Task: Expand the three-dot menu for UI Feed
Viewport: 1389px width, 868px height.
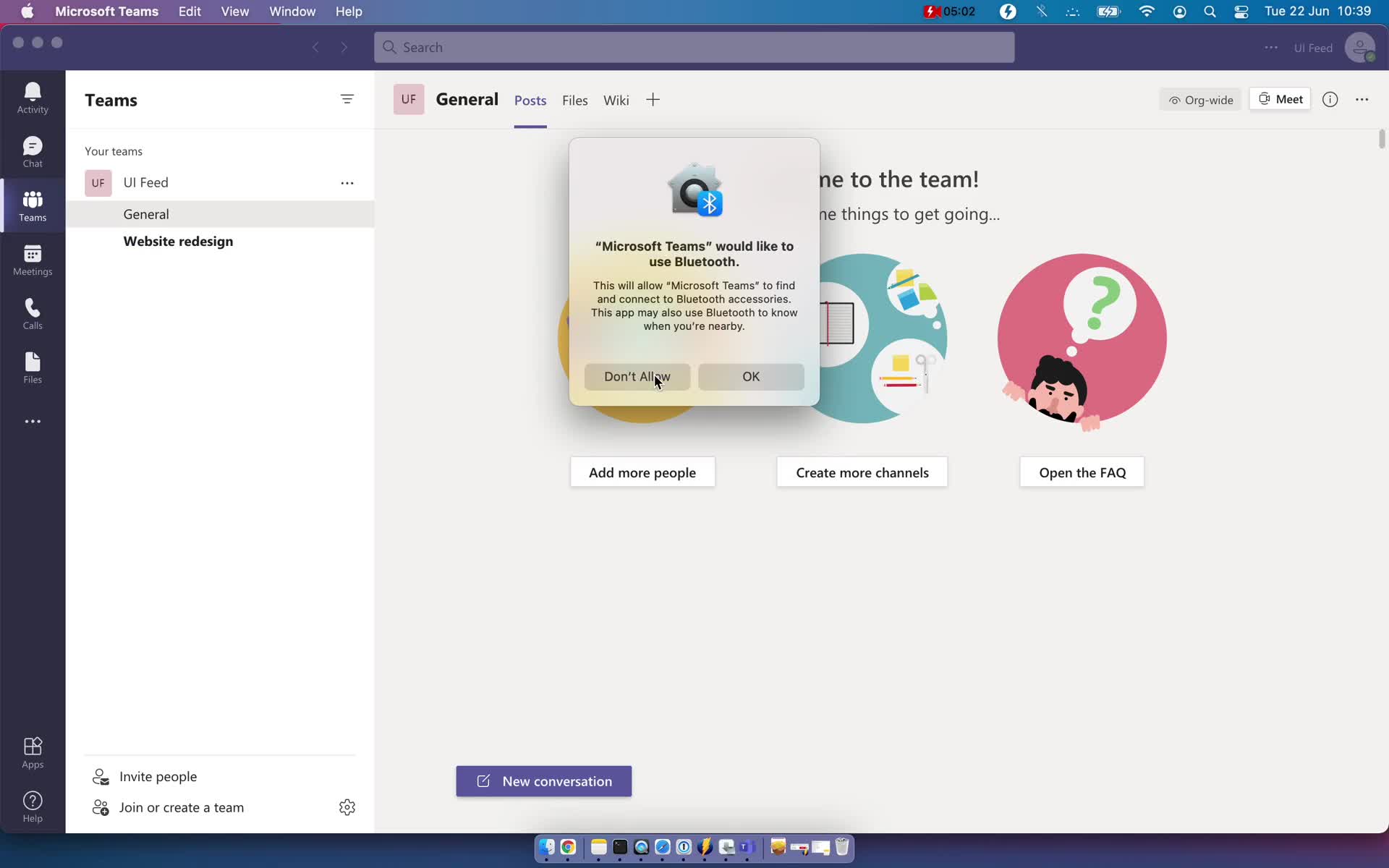Action: [347, 182]
